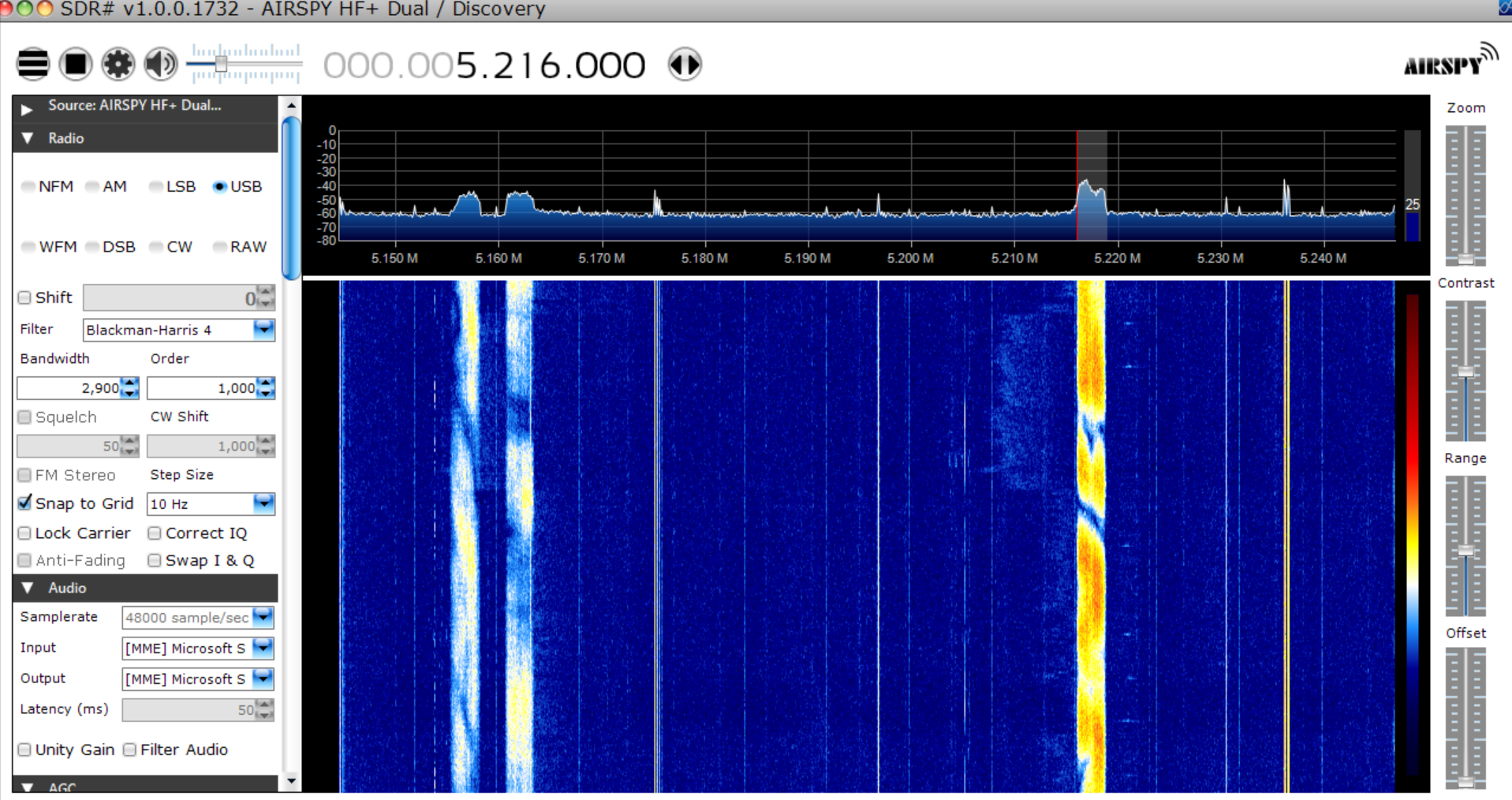The width and height of the screenshot is (1512, 800).
Task: Enable the Correct IQ checkbox
Action: [x=155, y=533]
